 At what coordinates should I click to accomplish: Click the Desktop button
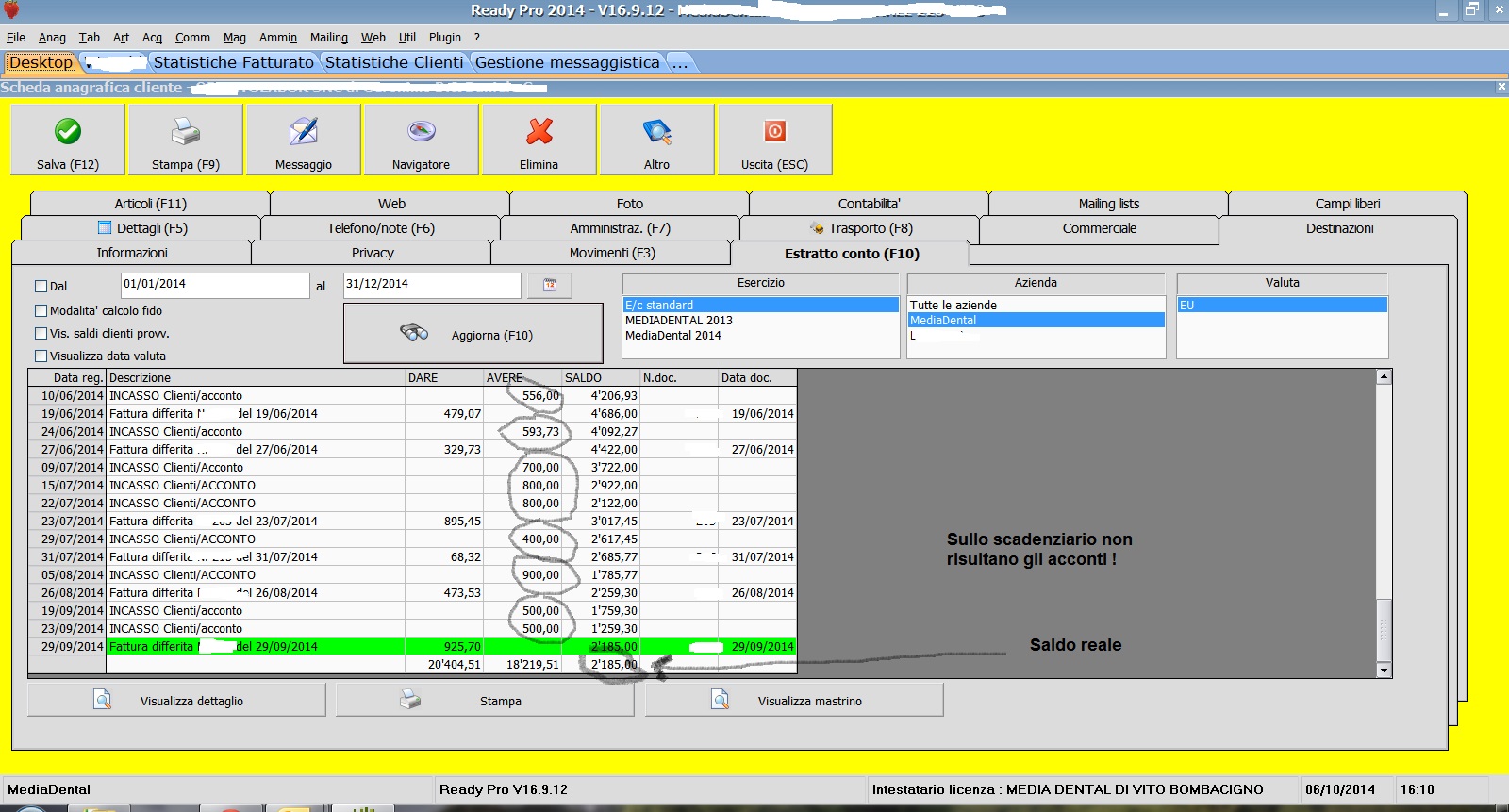tap(41, 62)
